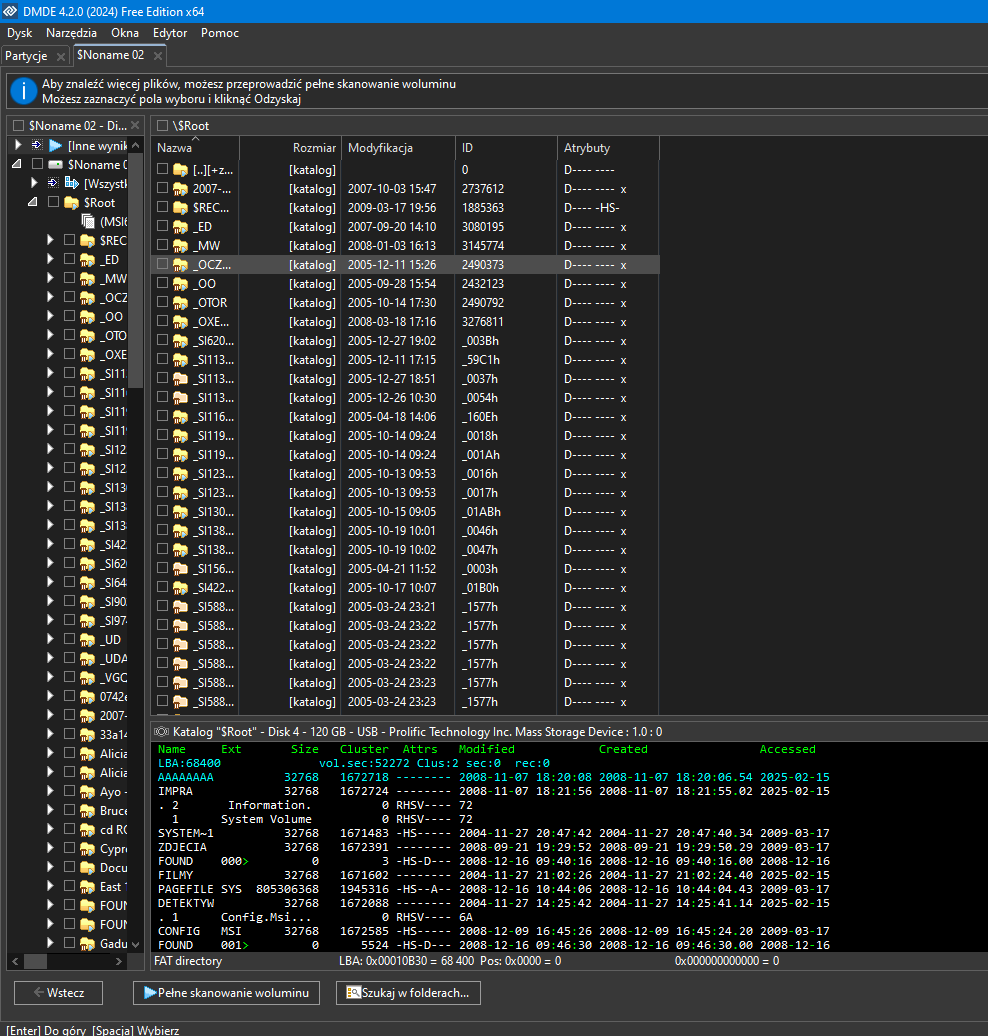The image size is (988, 1036).
Task: Open the Okna menu
Action: pyautogui.click(x=125, y=33)
